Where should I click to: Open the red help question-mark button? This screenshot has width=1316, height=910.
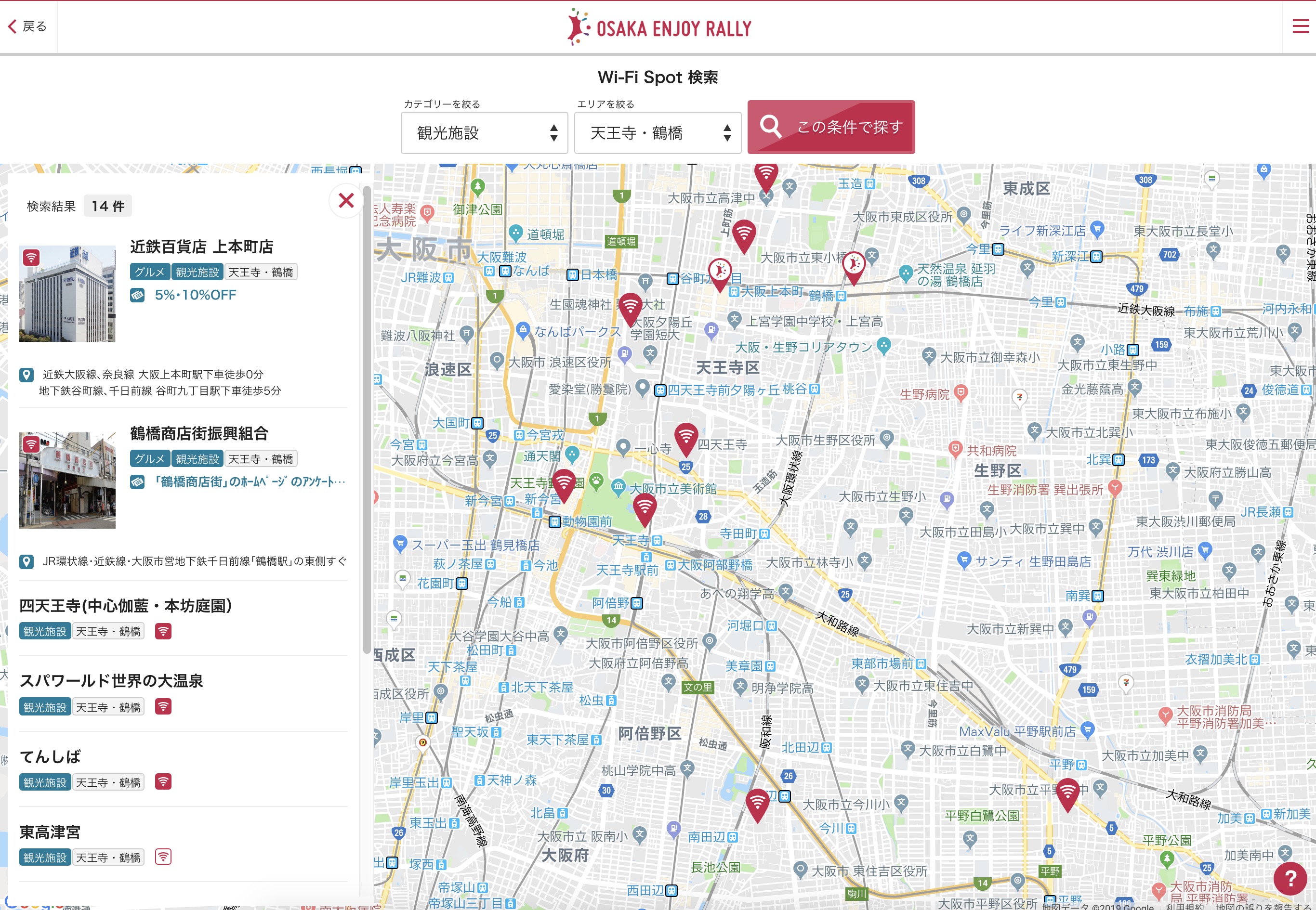click(x=1290, y=879)
